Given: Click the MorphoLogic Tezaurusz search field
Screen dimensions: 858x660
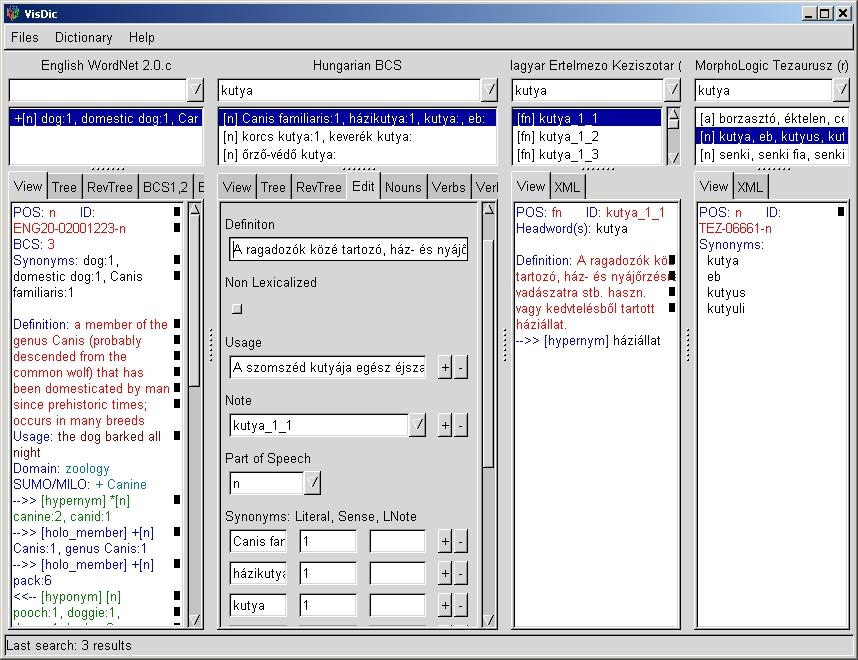Looking at the screenshot, I should 764,90.
